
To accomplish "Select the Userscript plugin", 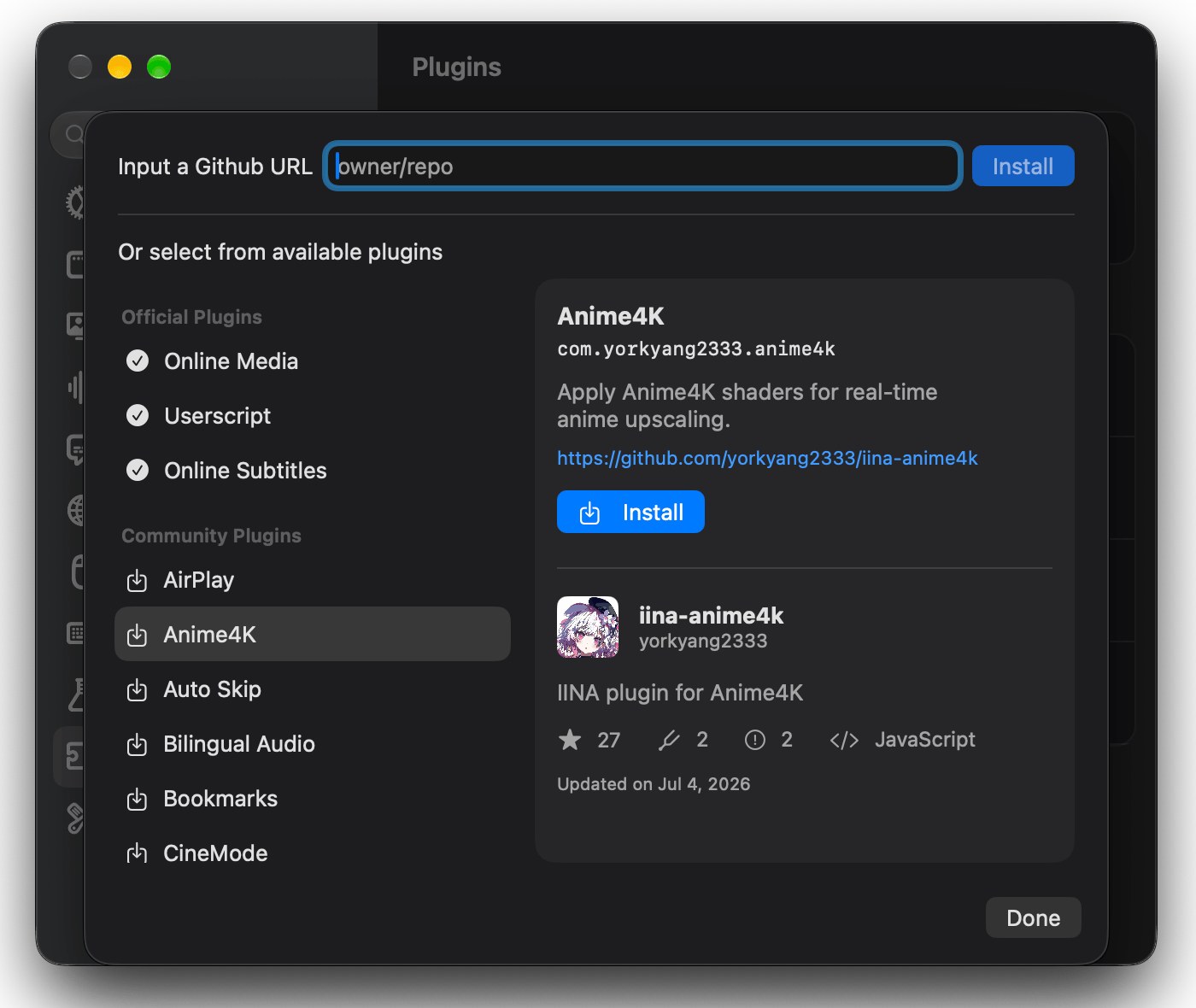I will (x=313, y=416).
